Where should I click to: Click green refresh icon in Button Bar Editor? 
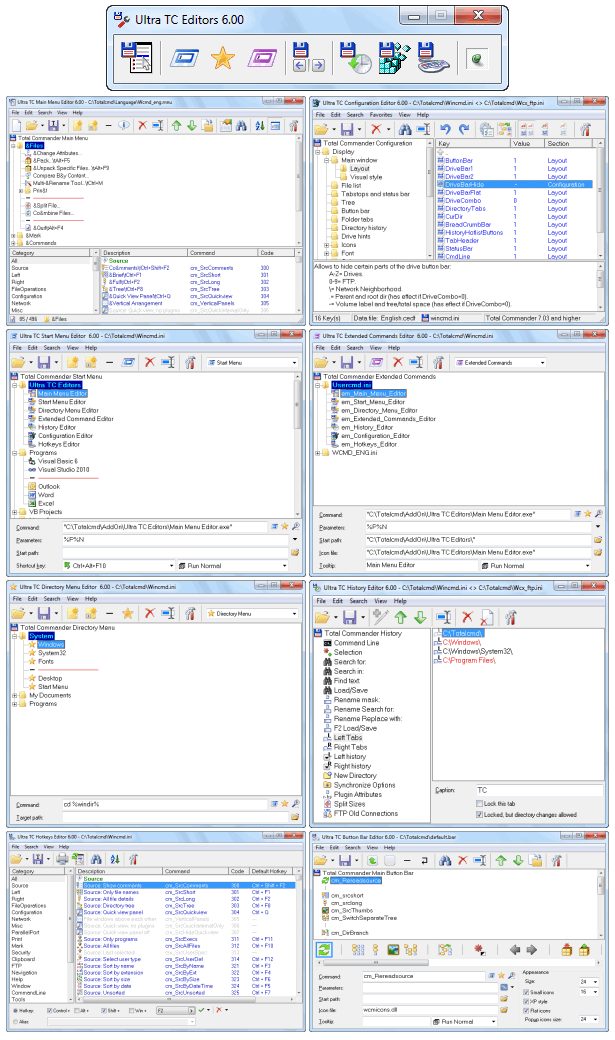point(324,949)
